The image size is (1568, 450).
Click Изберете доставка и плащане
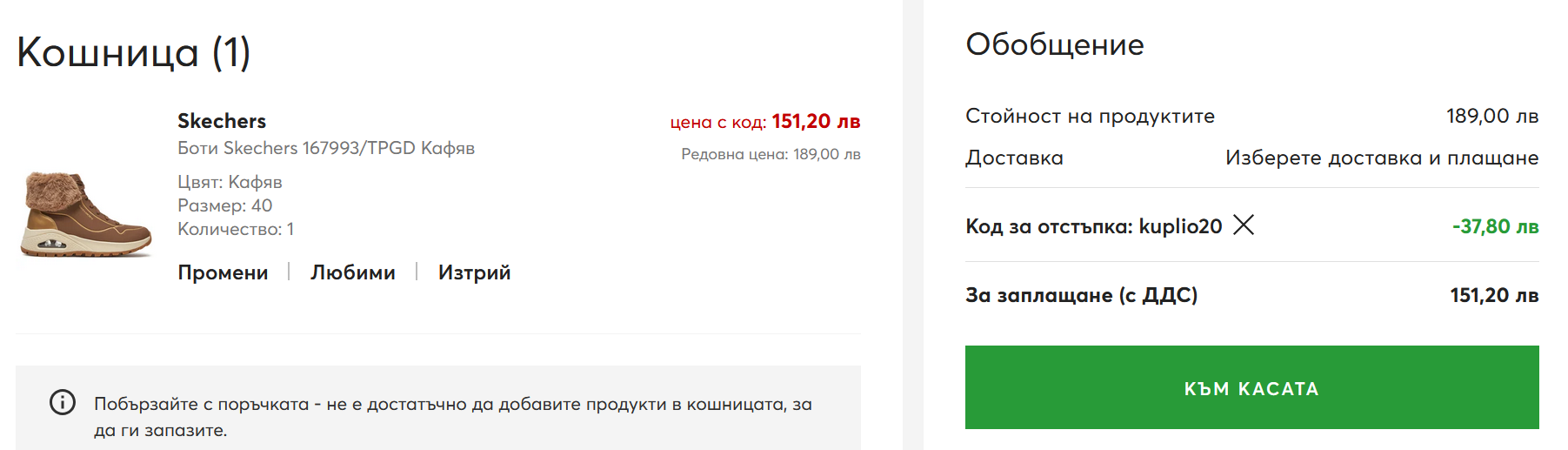coord(1382,158)
